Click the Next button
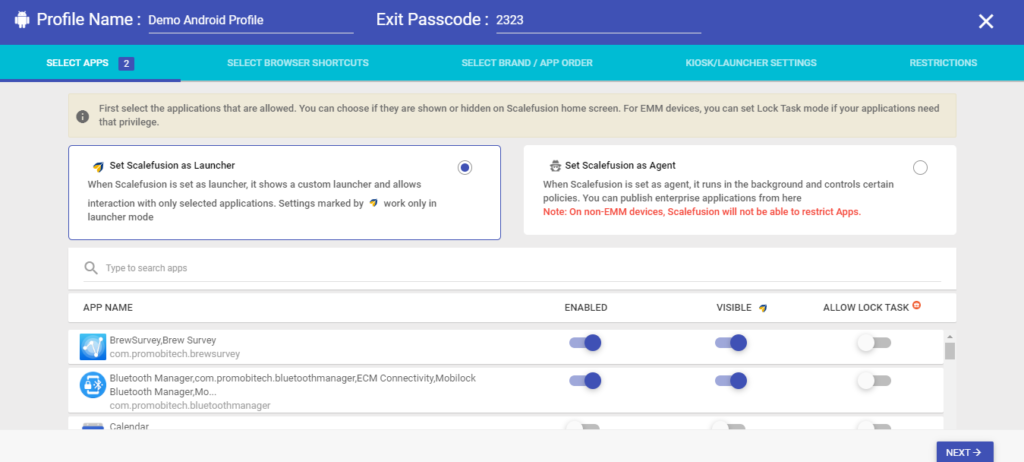The image size is (1024, 462). (x=965, y=452)
